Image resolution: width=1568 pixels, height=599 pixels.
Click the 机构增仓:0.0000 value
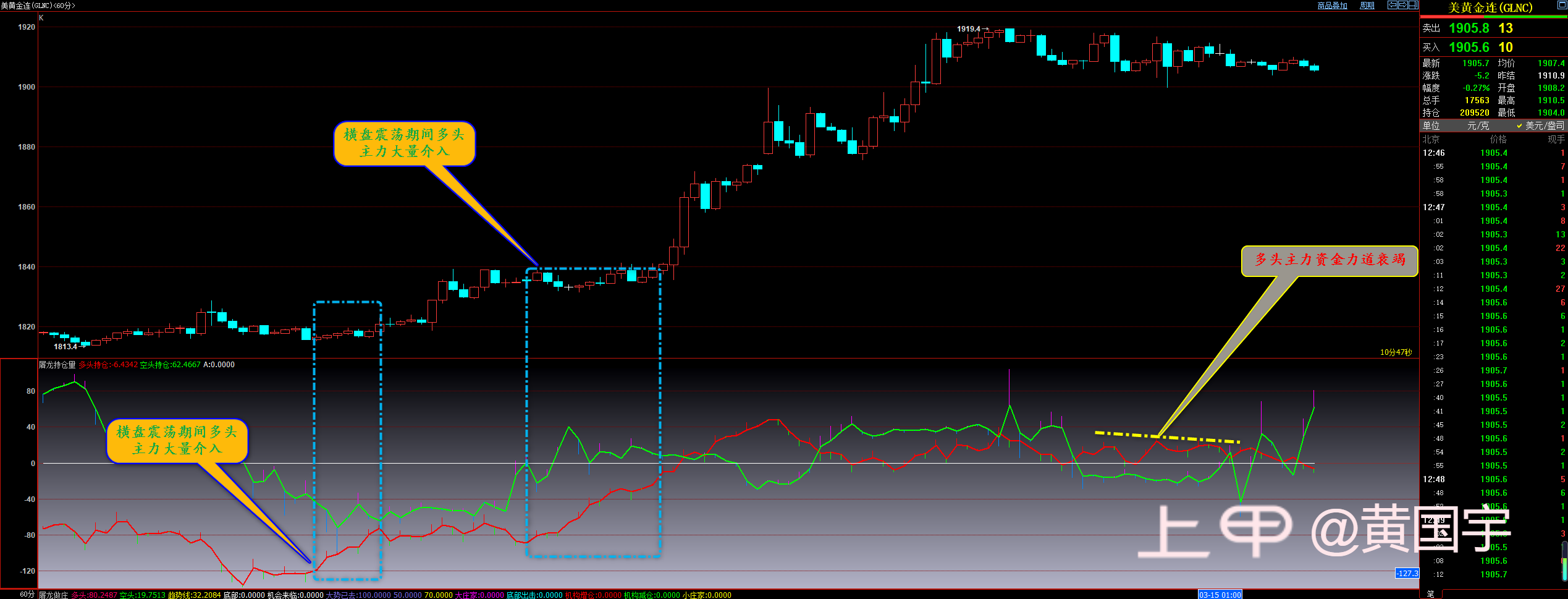tap(593, 595)
